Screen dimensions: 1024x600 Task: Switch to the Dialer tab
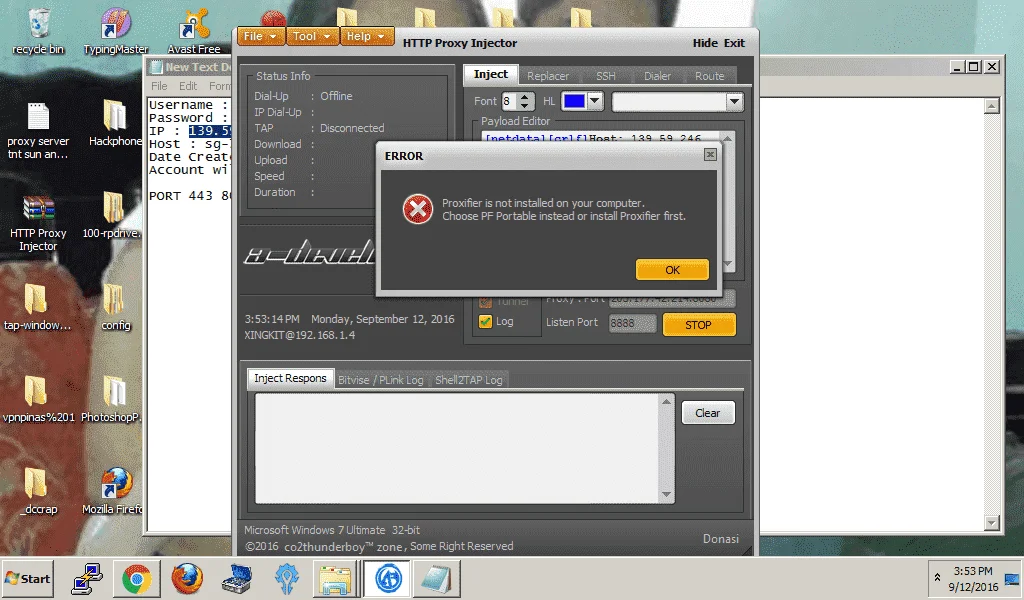pos(657,76)
